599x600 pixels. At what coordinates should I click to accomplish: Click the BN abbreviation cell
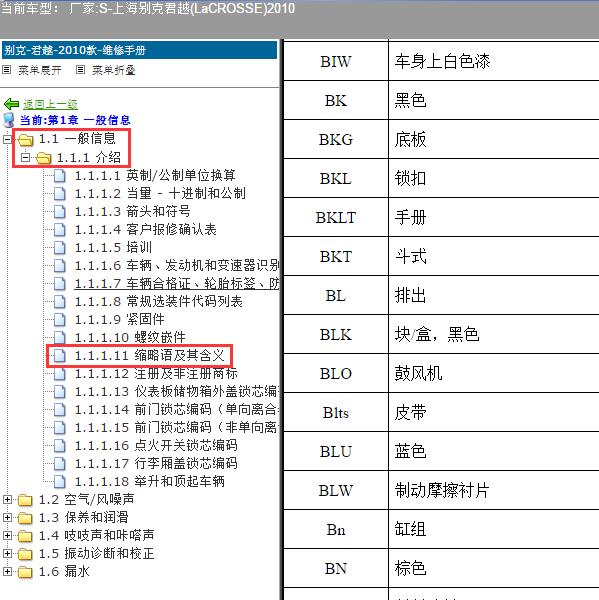pos(336,569)
